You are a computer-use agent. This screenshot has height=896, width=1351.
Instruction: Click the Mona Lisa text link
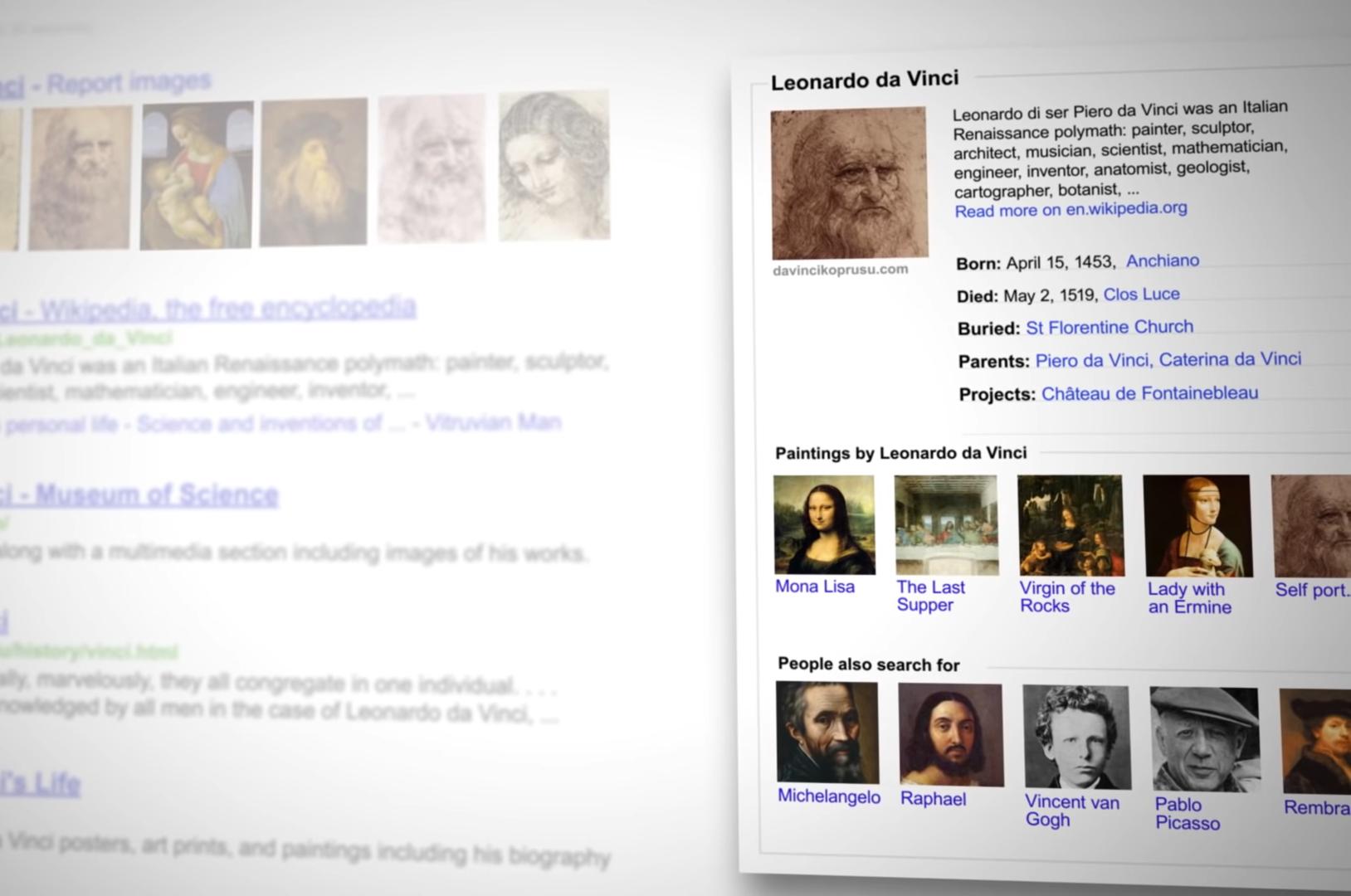tap(815, 586)
